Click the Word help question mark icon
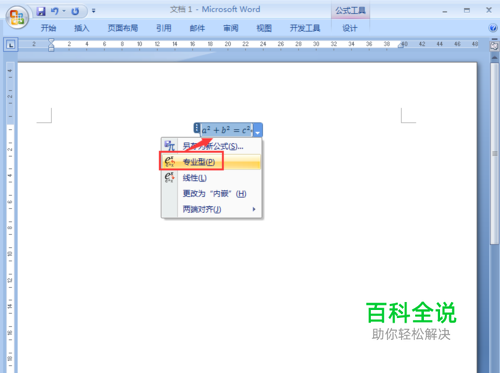 tap(493, 28)
